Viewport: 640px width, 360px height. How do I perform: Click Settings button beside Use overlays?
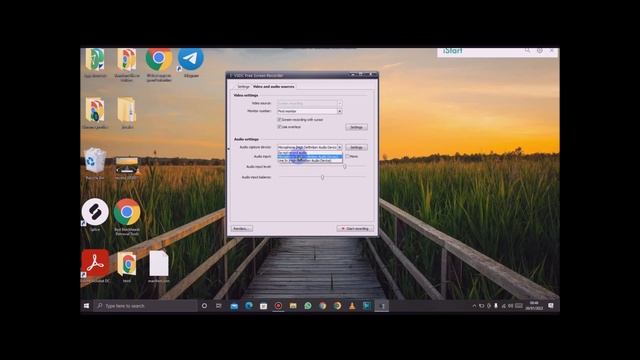click(356, 127)
